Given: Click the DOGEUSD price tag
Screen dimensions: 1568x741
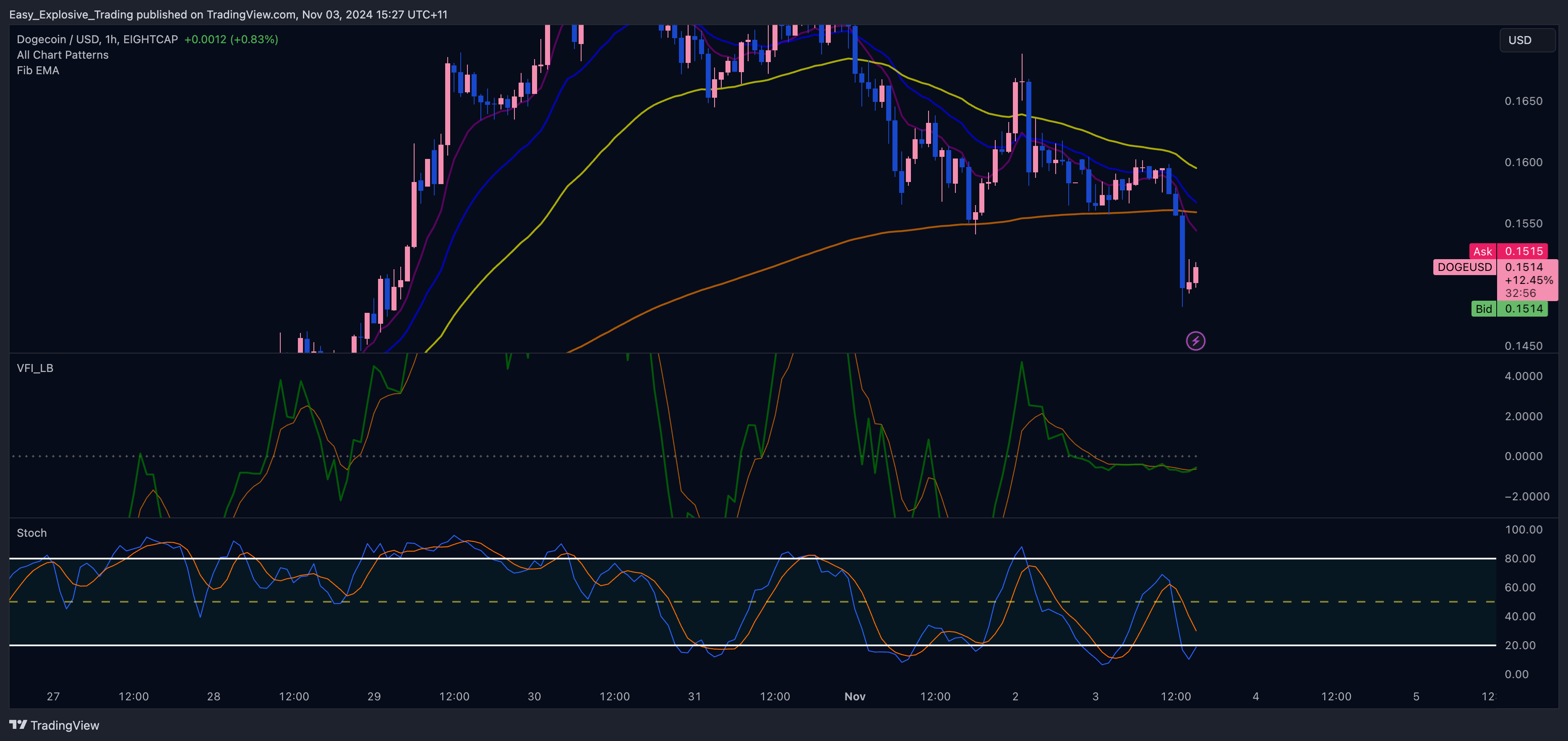Looking at the screenshot, I should pos(1464,267).
